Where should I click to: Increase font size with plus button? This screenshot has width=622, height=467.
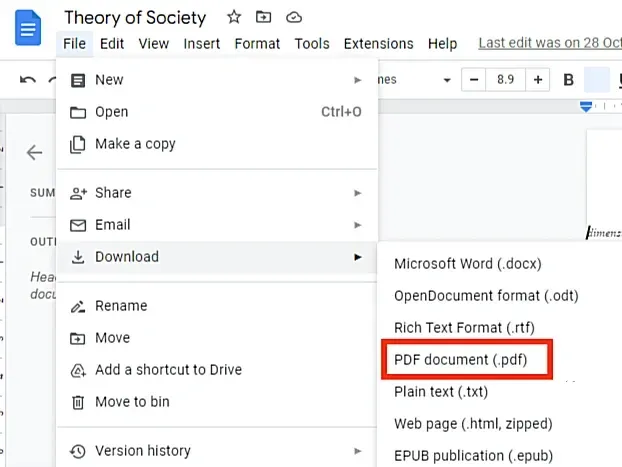pyautogui.click(x=538, y=80)
